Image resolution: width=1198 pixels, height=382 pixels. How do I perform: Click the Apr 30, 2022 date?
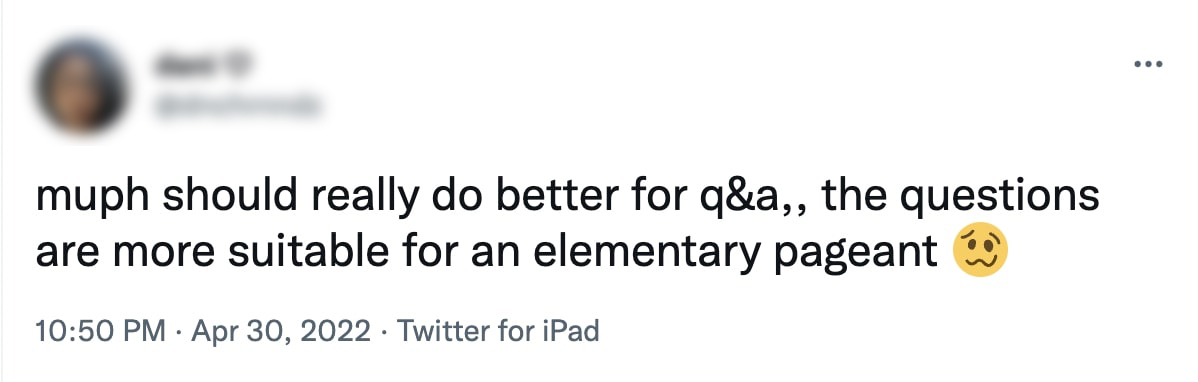pyautogui.click(x=281, y=331)
